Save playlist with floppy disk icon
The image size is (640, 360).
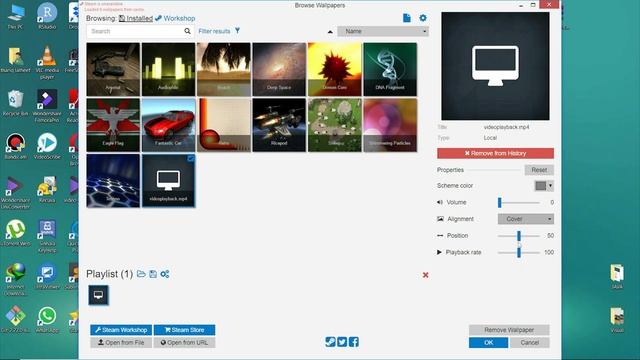[153, 274]
